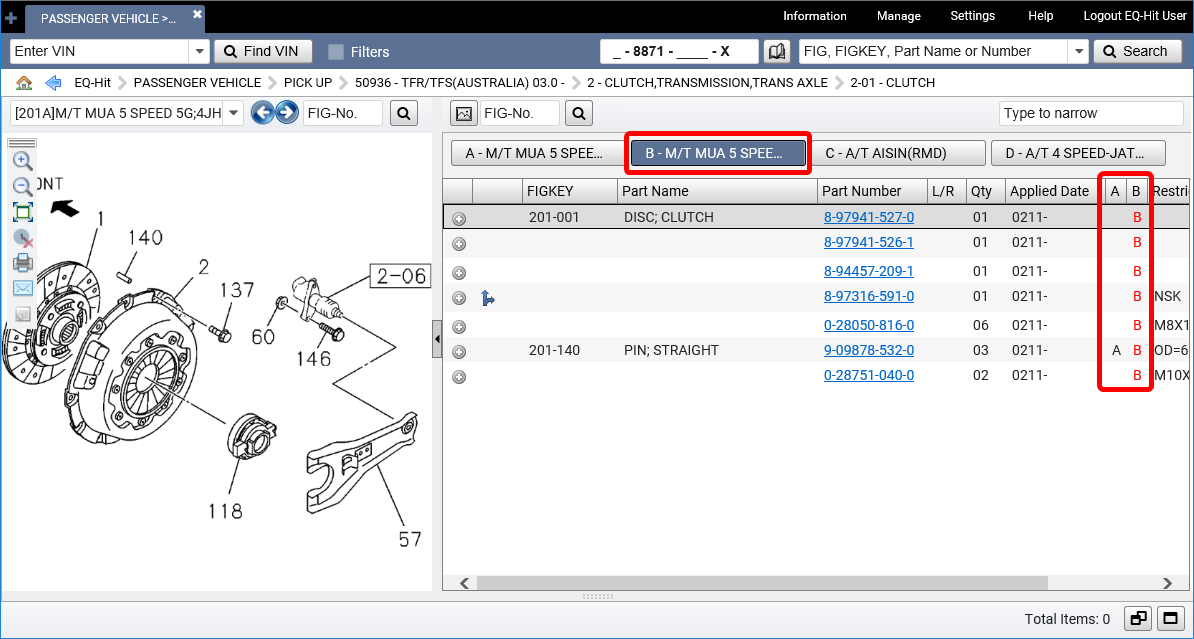Open the Help menu
The width and height of the screenshot is (1194, 639).
(x=1040, y=16)
